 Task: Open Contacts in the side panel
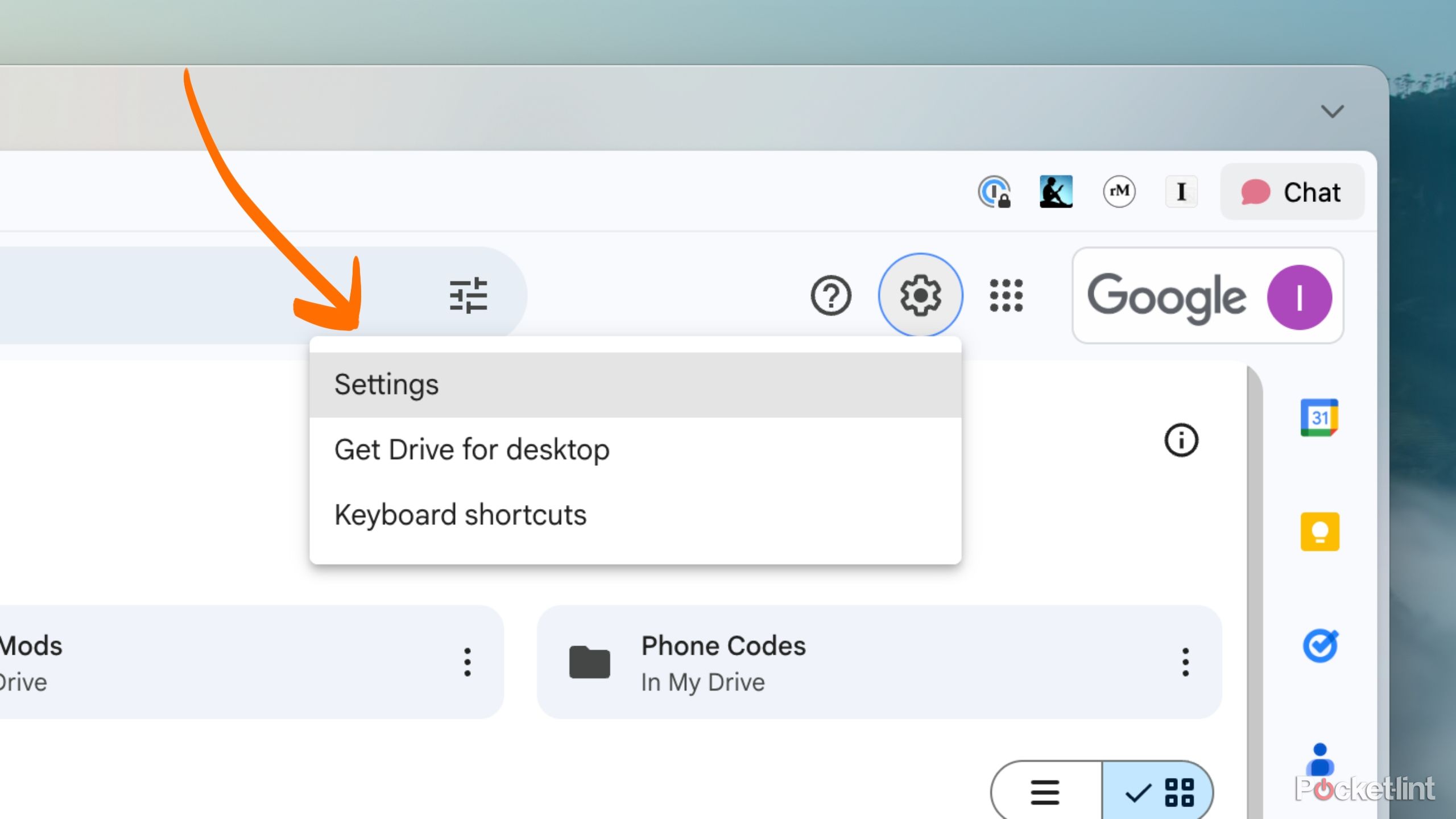[1319, 759]
